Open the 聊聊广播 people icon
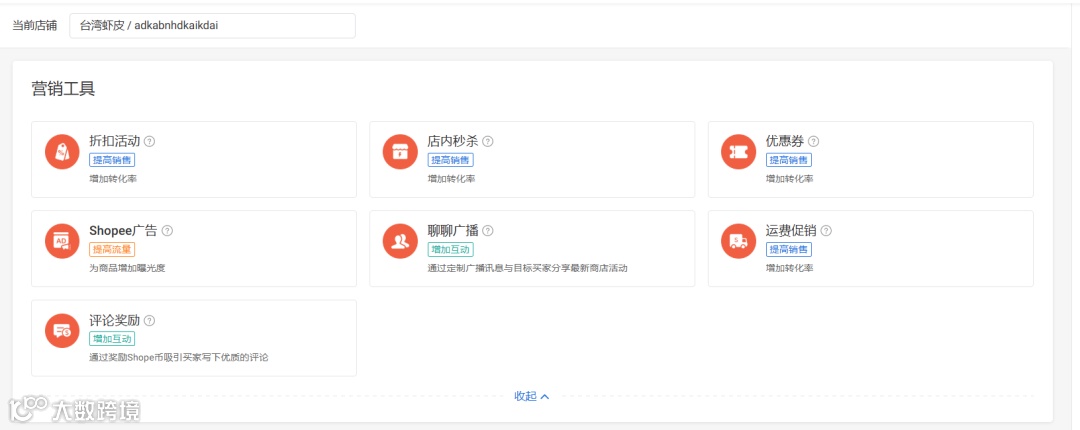The width and height of the screenshot is (1080, 430). point(400,241)
